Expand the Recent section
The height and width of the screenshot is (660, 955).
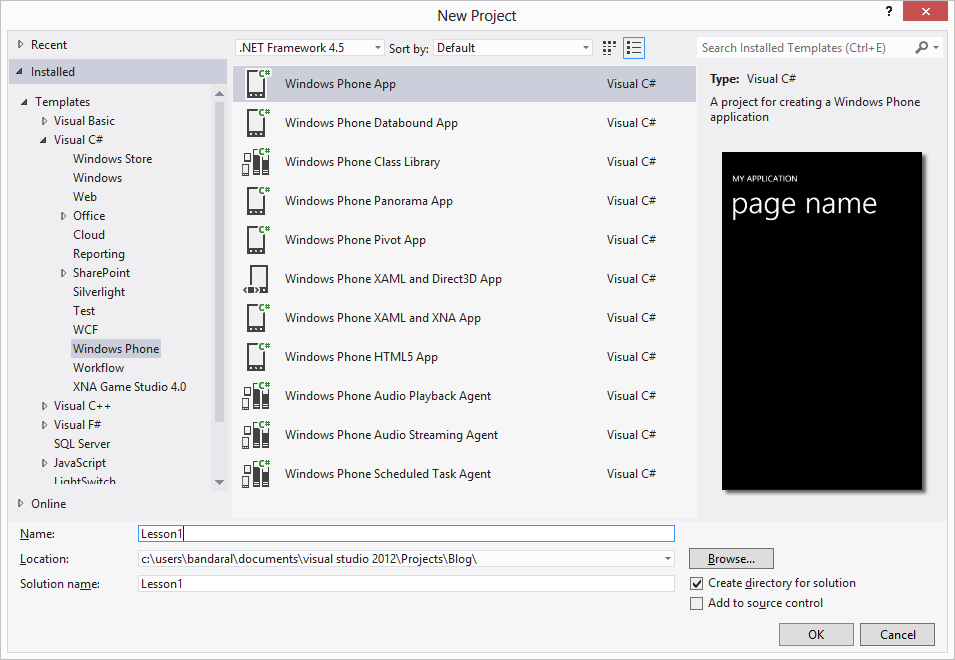(x=21, y=44)
